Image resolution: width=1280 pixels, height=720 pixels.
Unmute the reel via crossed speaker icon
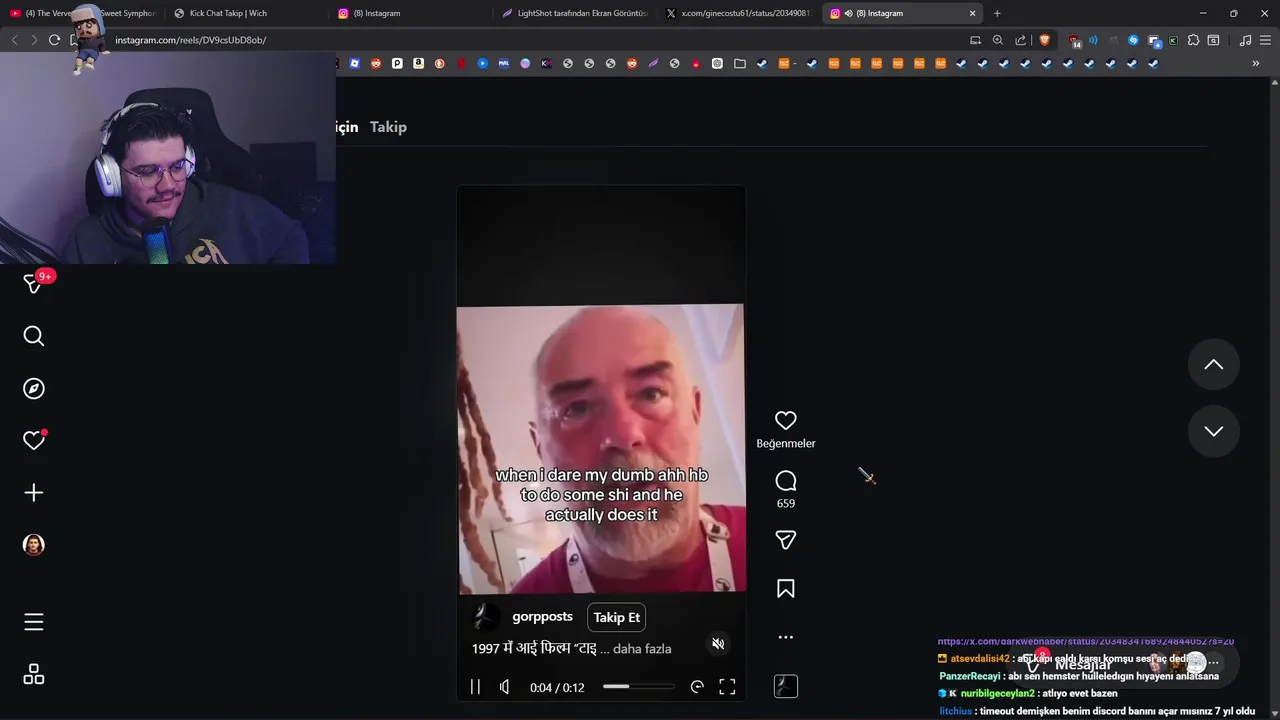718,644
